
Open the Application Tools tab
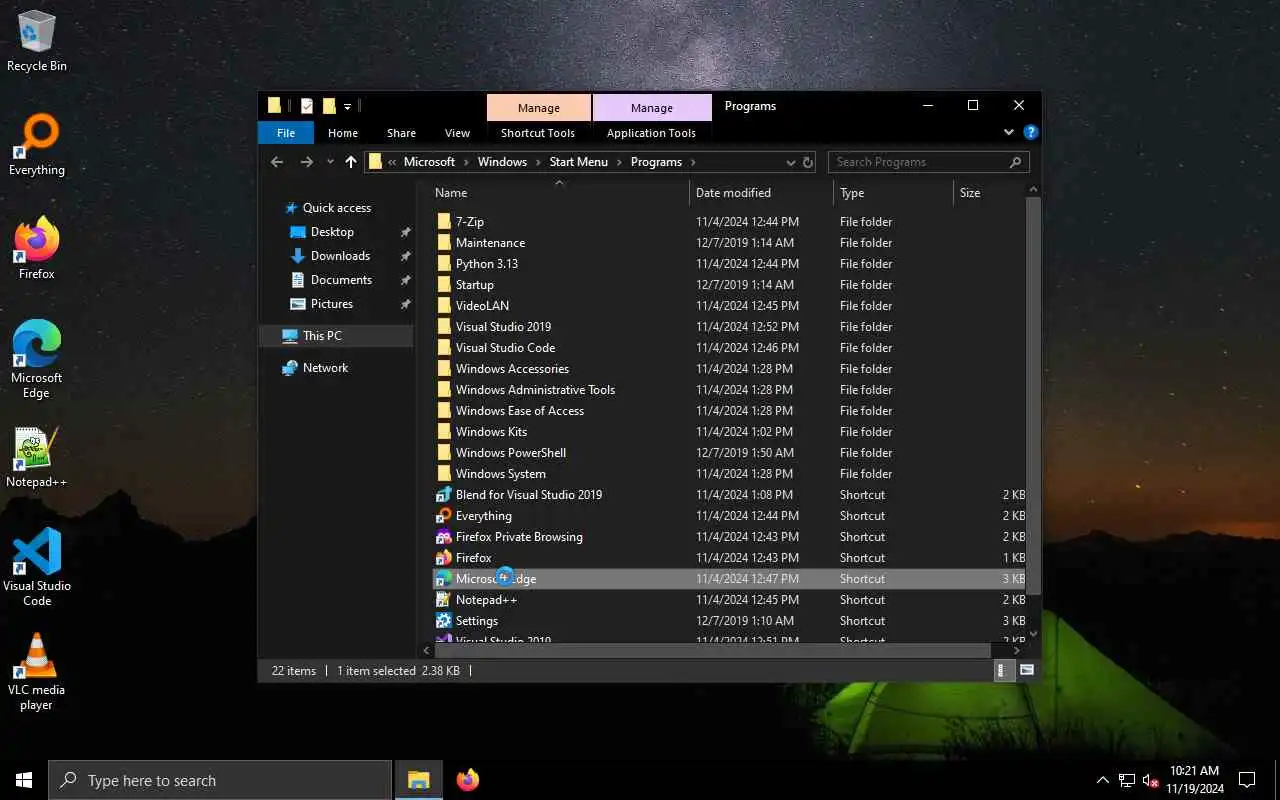coord(651,133)
